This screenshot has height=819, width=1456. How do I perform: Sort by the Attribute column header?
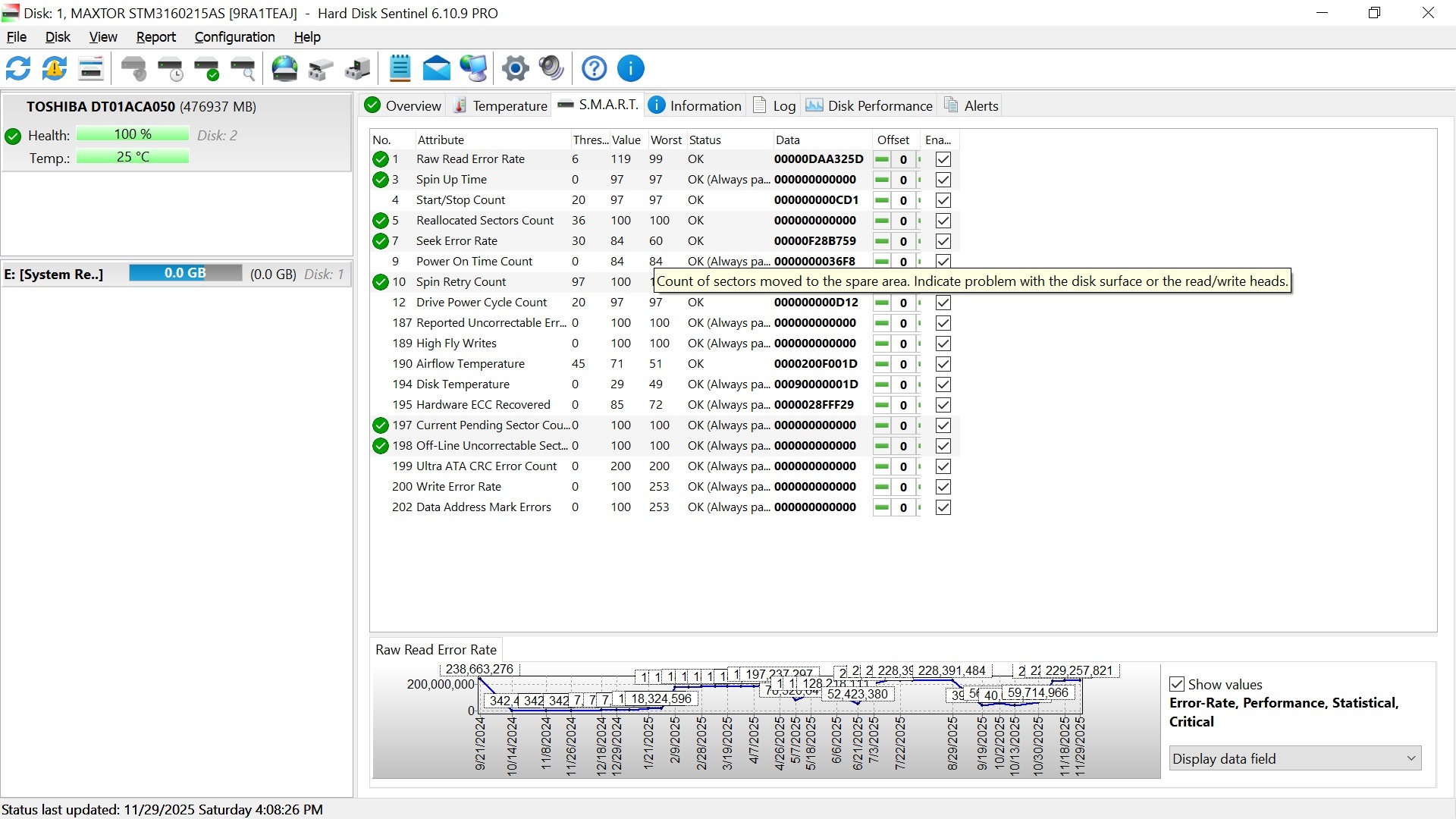pos(441,140)
